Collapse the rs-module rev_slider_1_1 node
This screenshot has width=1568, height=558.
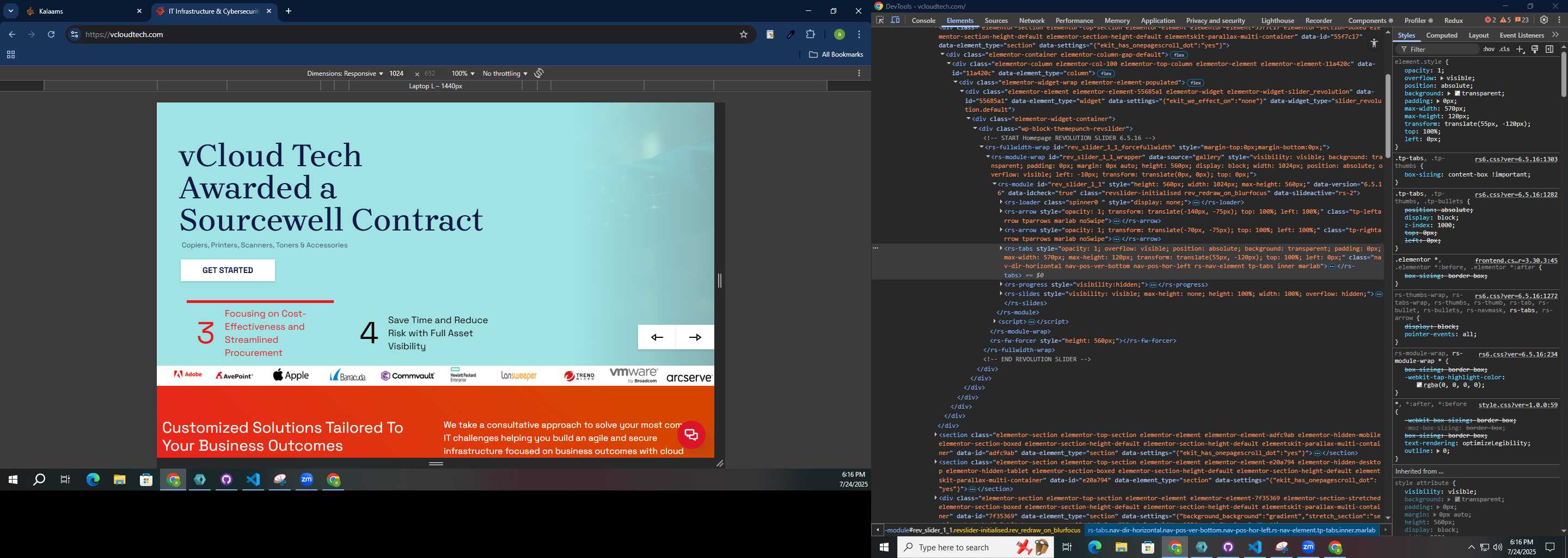click(x=994, y=184)
